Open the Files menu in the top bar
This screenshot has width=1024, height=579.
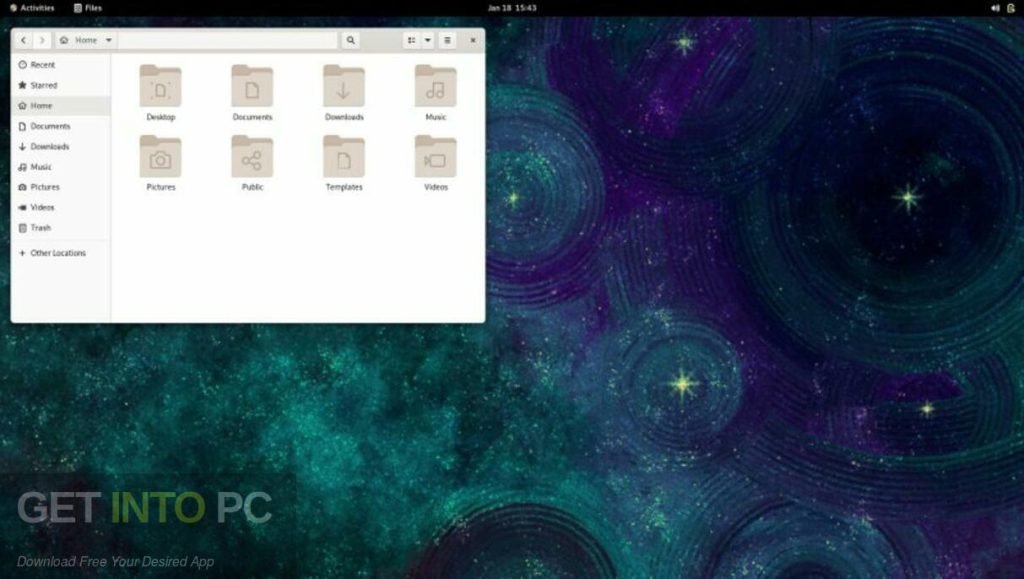[88, 7]
